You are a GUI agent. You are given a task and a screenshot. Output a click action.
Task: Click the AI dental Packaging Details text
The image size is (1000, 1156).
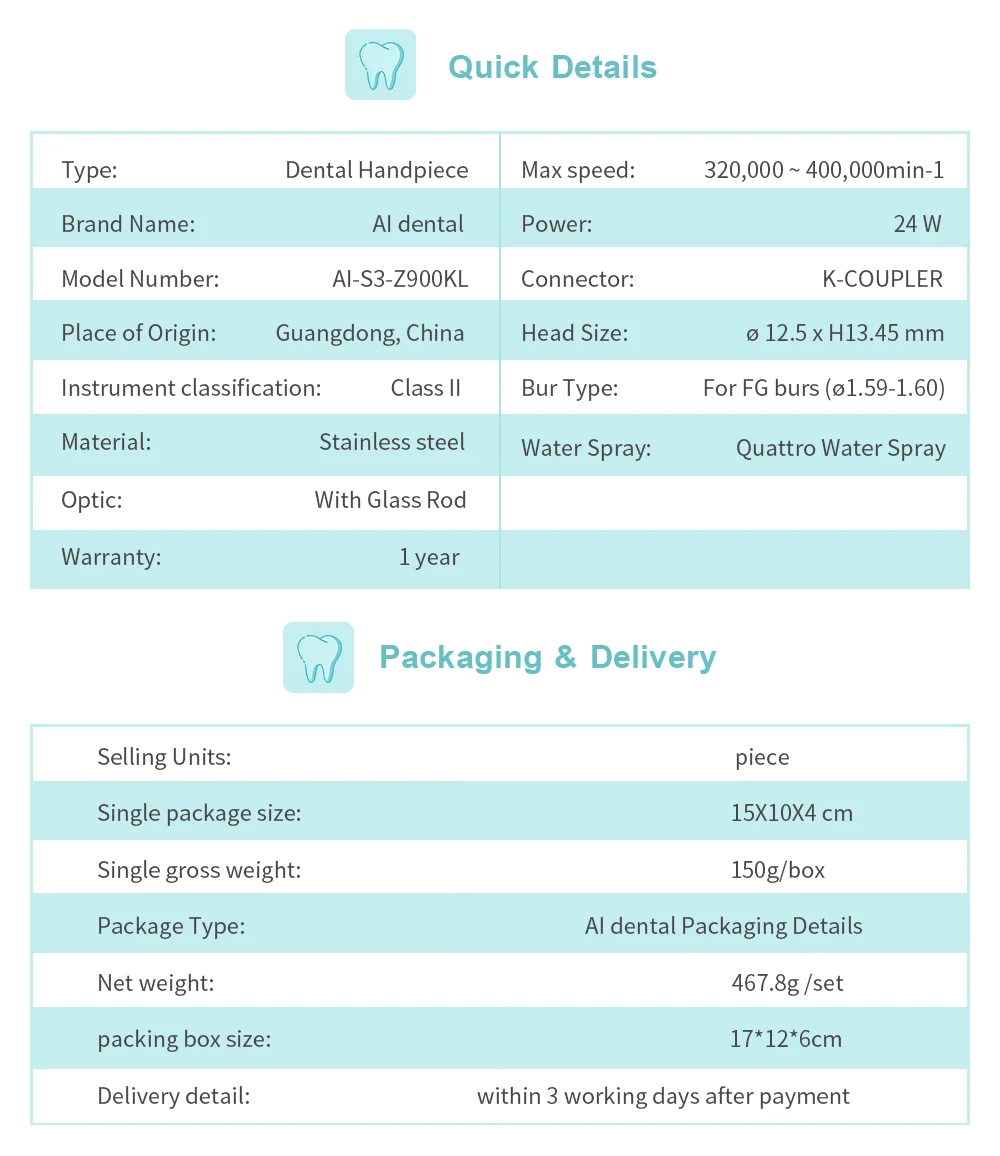pyautogui.click(x=723, y=926)
